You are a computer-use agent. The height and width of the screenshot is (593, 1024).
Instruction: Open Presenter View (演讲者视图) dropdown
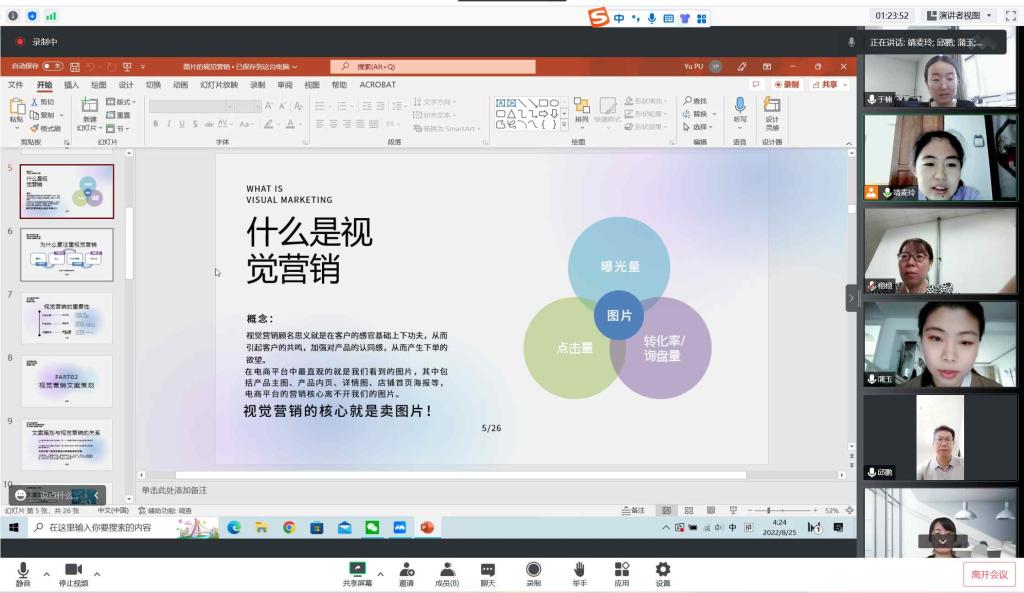tap(959, 16)
